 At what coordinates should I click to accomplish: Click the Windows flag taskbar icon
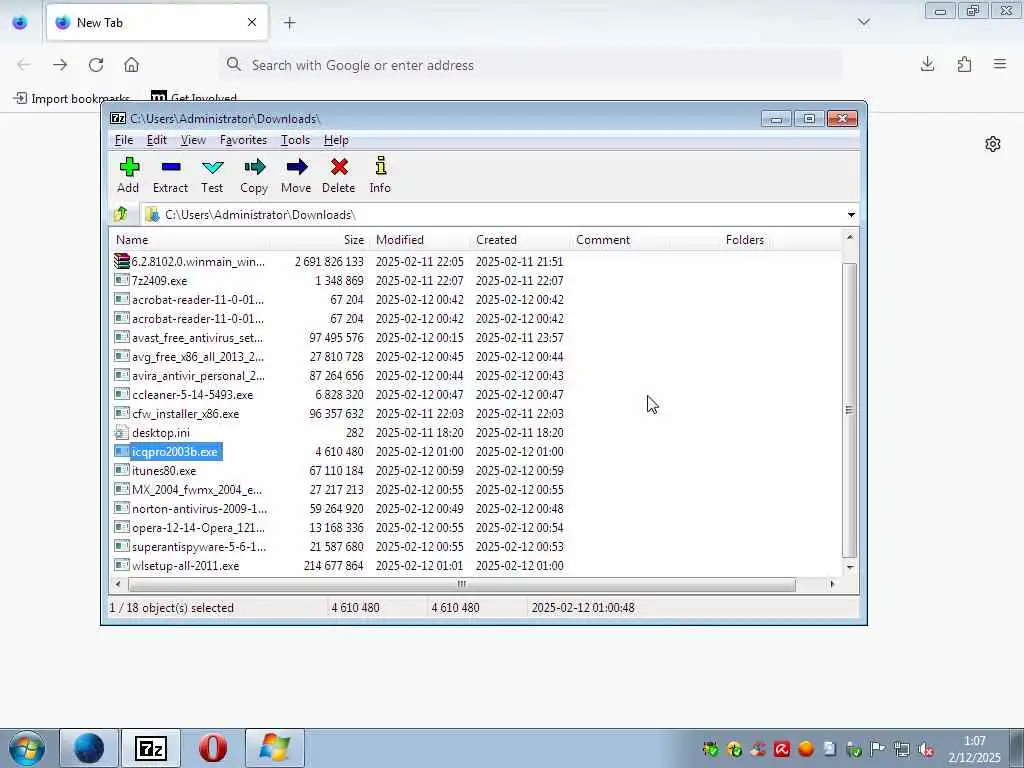[x=274, y=748]
